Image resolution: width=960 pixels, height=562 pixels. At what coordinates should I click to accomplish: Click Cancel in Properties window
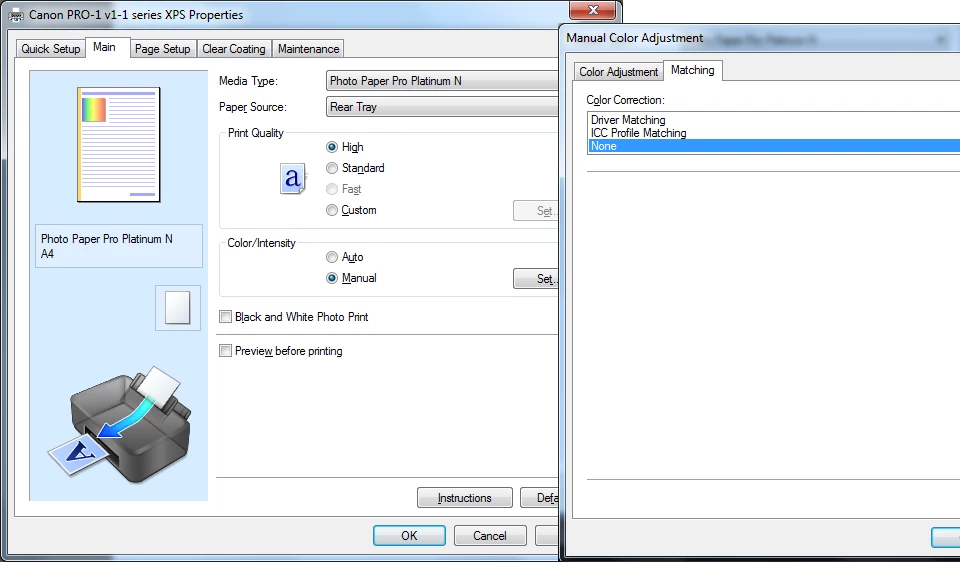point(490,536)
